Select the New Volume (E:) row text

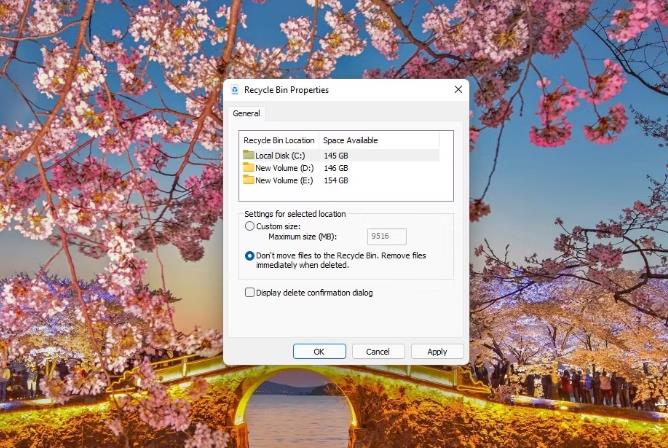coord(284,180)
